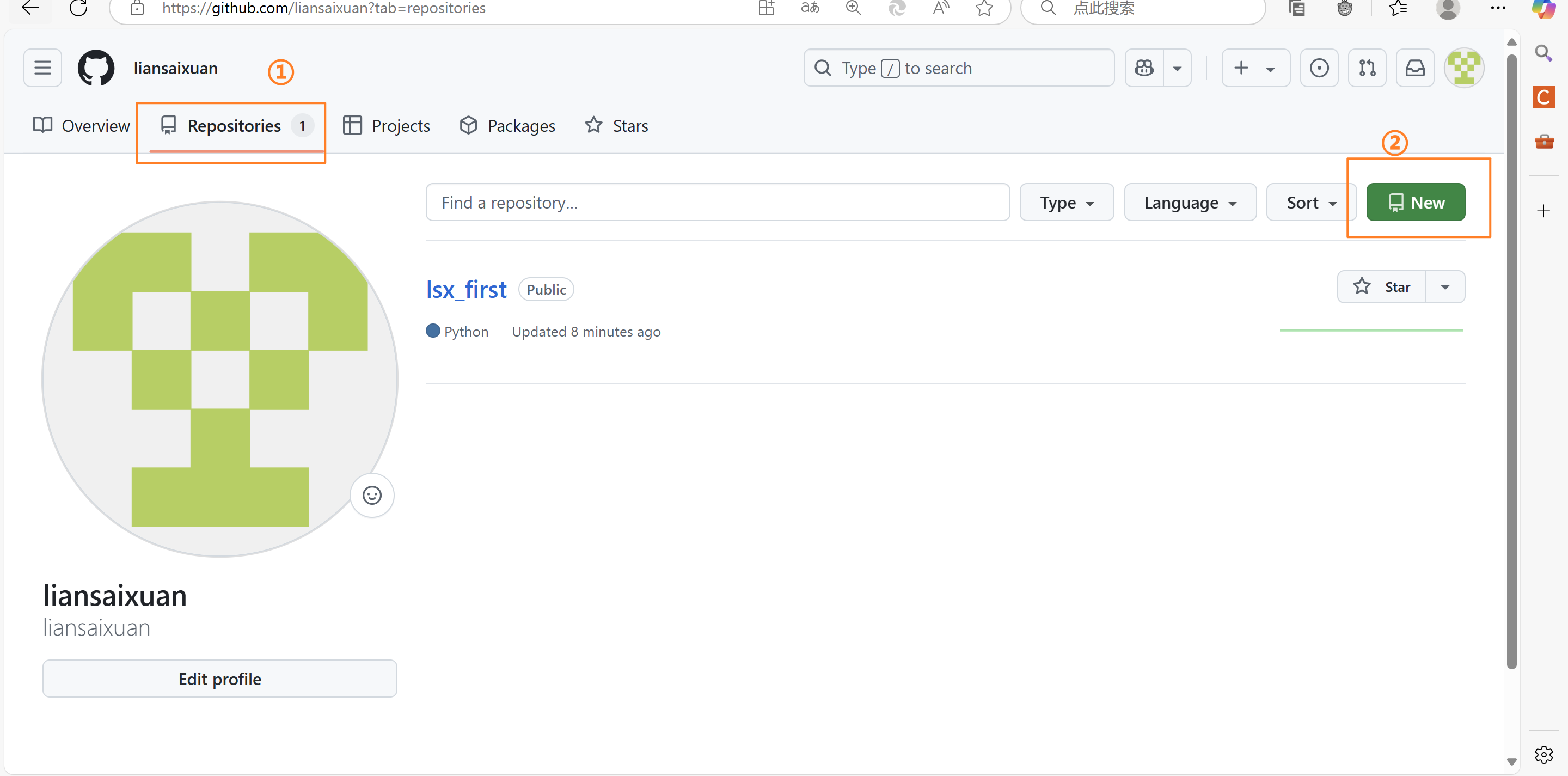This screenshot has width=1568, height=776.
Task: Click the GitHub Octocat logo
Action: [96, 68]
